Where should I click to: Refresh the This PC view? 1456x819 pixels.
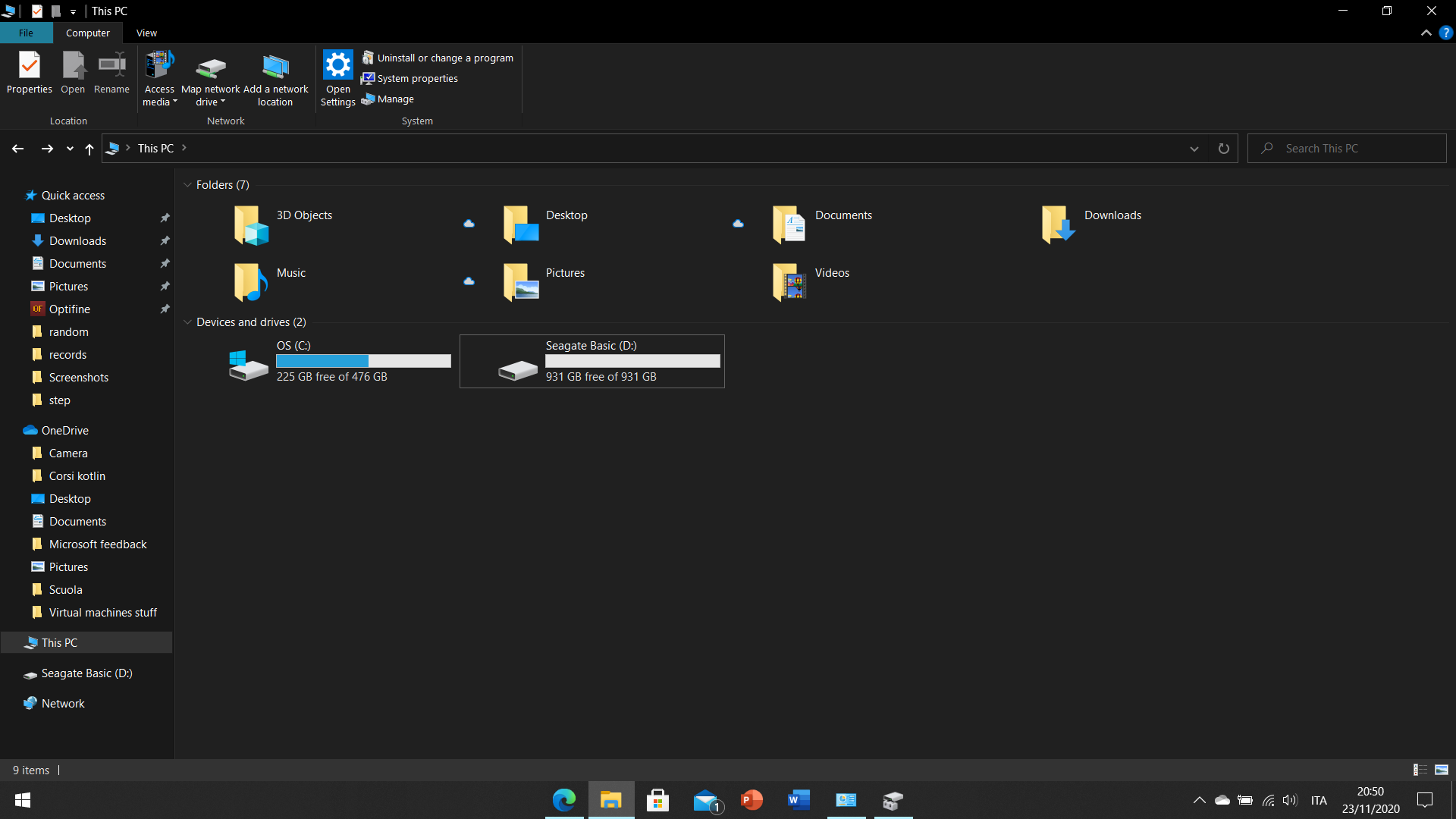coord(1223,149)
